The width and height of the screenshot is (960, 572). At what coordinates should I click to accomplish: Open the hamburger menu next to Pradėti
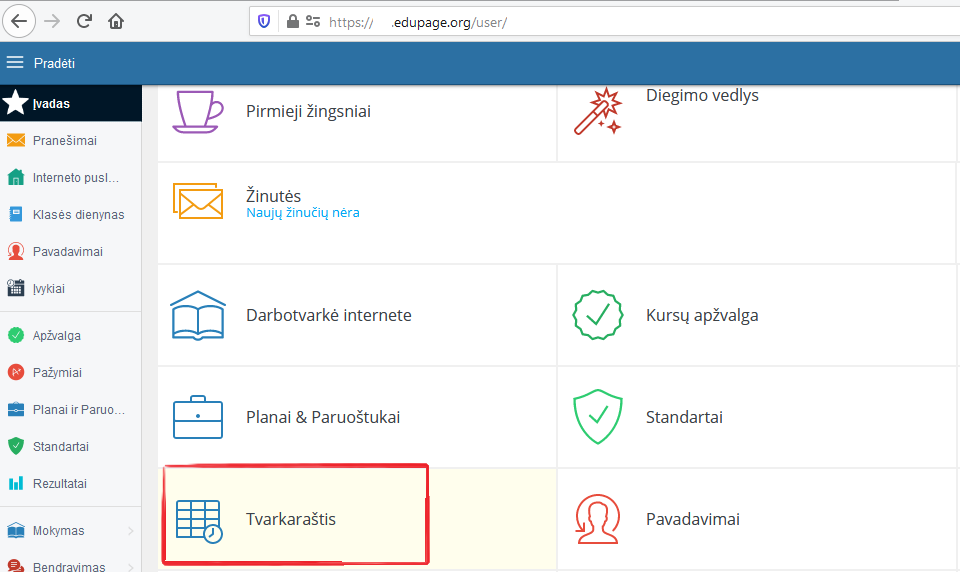tap(15, 62)
